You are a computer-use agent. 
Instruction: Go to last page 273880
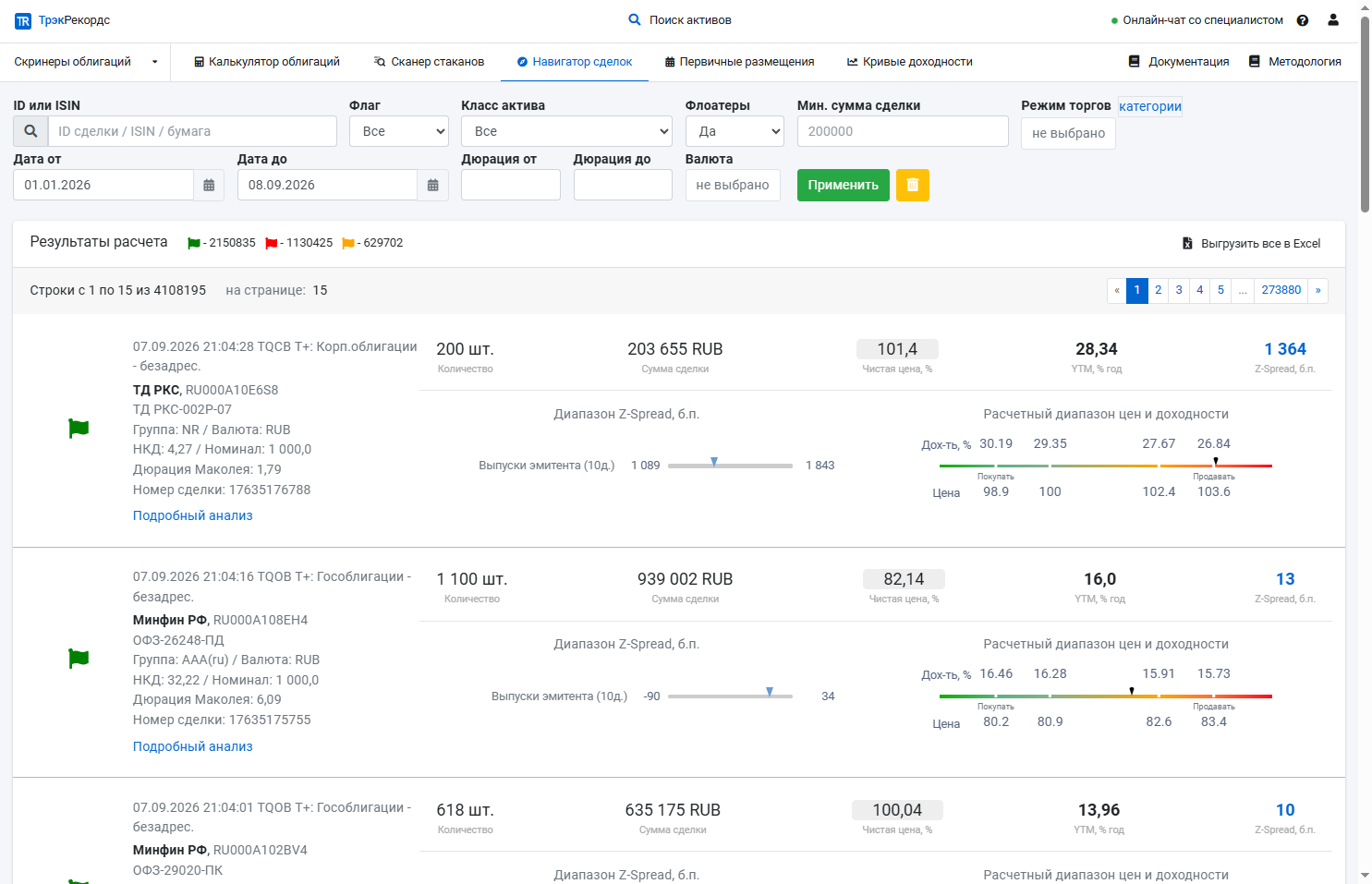pyautogui.click(x=1281, y=290)
